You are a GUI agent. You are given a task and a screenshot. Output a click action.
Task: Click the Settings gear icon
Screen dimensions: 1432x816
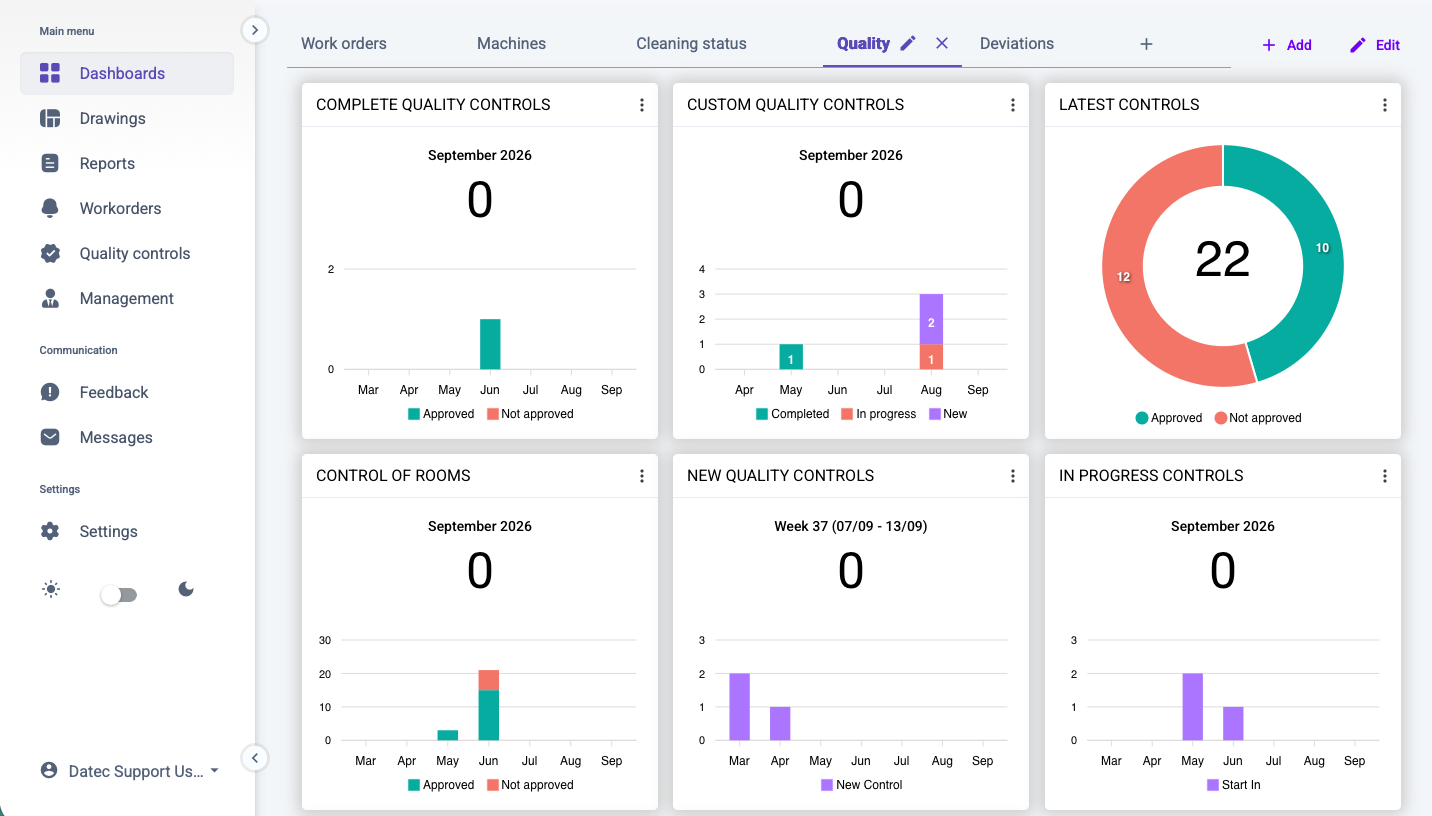click(50, 531)
